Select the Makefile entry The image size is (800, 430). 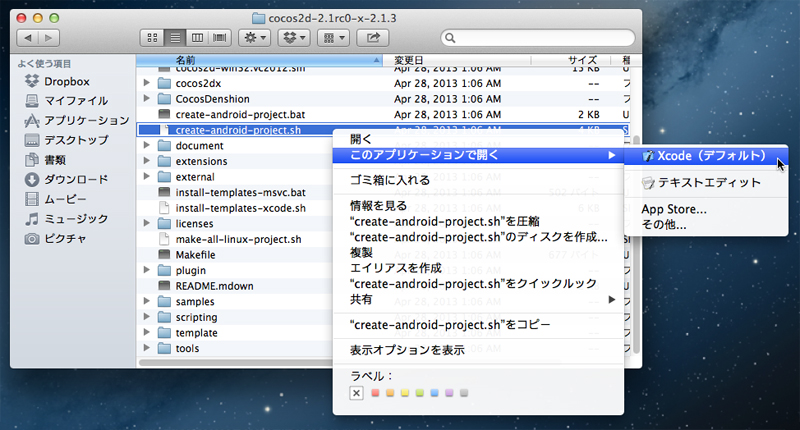pos(195,255)
